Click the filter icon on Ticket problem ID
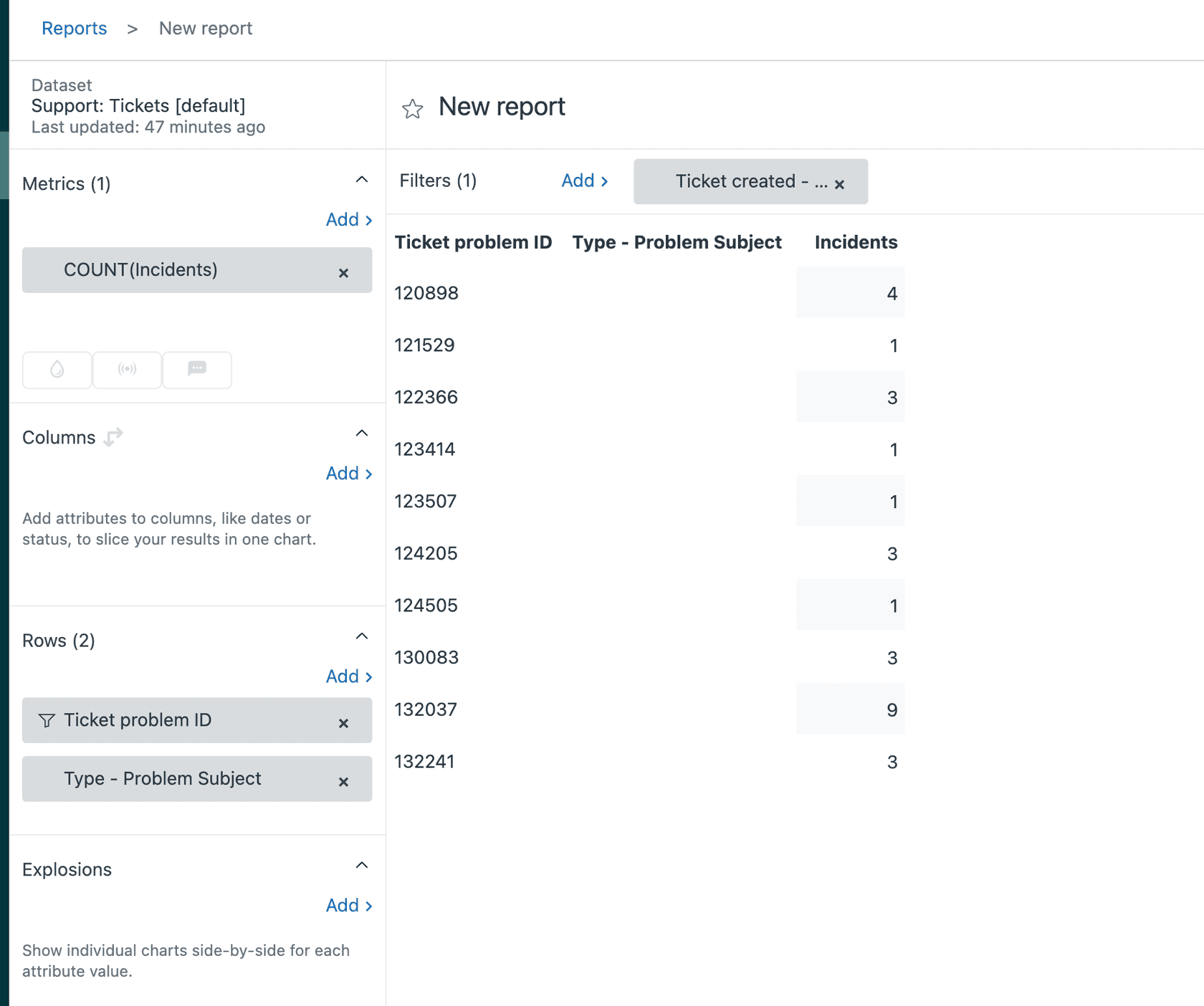Image resolution: width=1204 pixels, height=1006 pixels. pos(47,720)
